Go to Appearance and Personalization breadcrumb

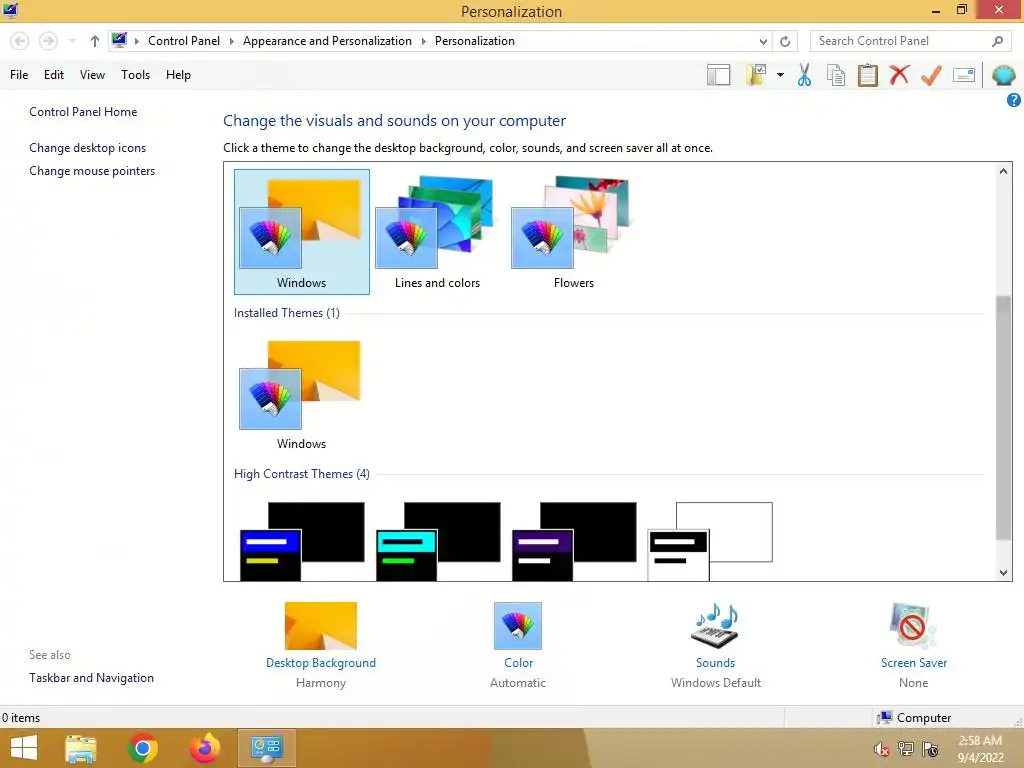tap(327, 41)
